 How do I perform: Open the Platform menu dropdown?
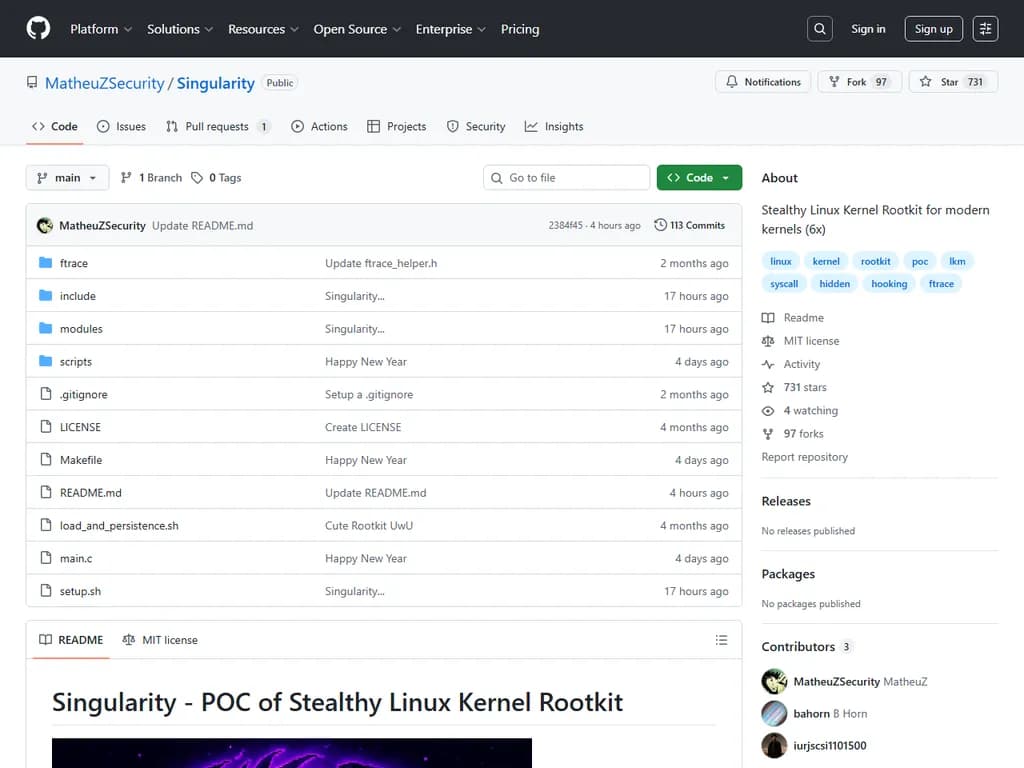(x=100, y=29)
